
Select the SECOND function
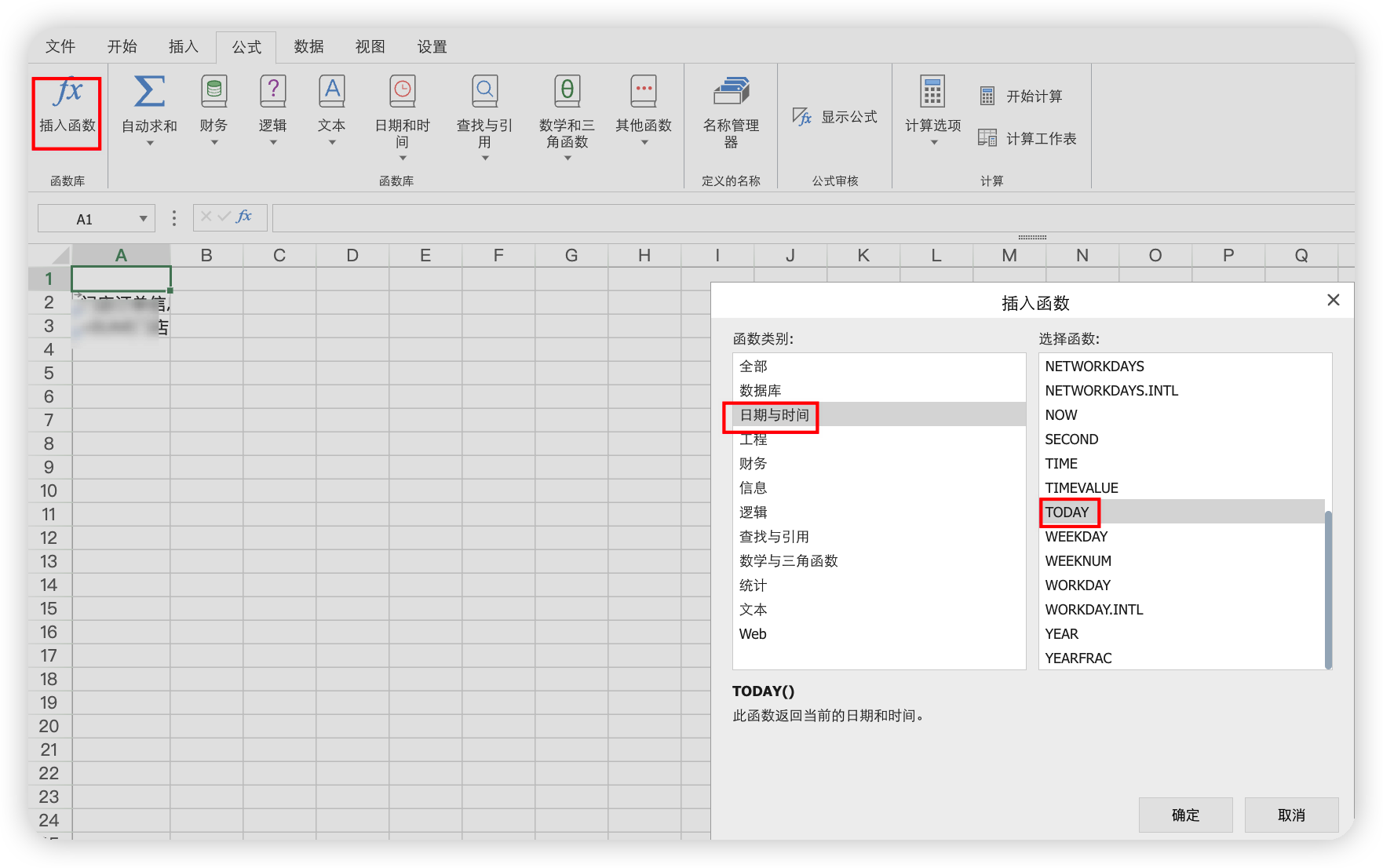(1182, 439)
